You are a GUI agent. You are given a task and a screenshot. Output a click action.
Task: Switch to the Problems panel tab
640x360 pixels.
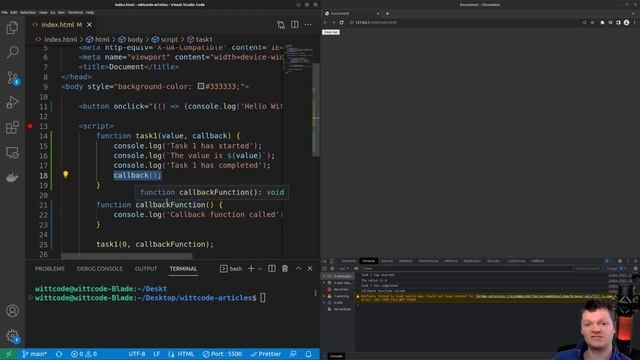tap(50, 269)
